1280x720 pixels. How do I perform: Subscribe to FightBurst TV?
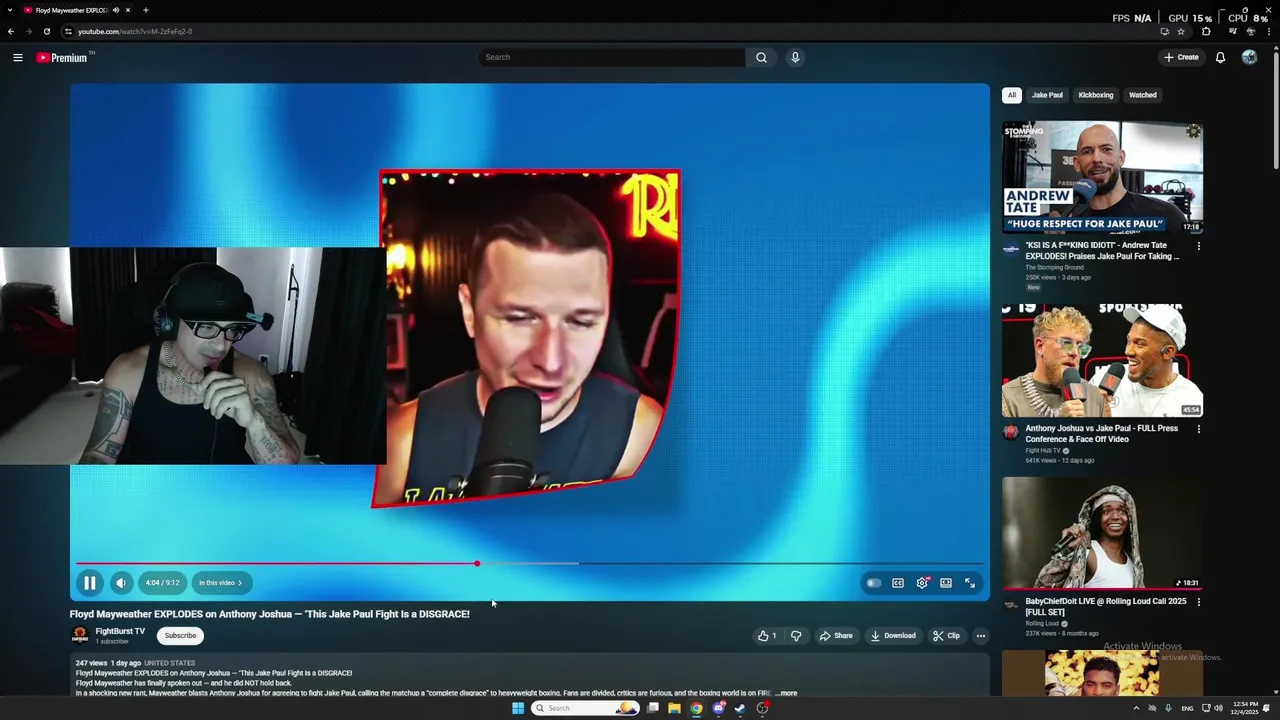(x=180, y=636)
